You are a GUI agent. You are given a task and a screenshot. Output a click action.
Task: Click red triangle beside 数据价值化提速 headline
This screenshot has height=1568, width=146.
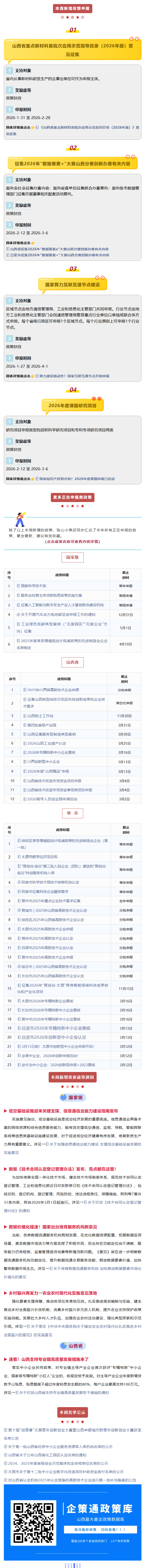pyautogui.click(x=6, y=1227)
